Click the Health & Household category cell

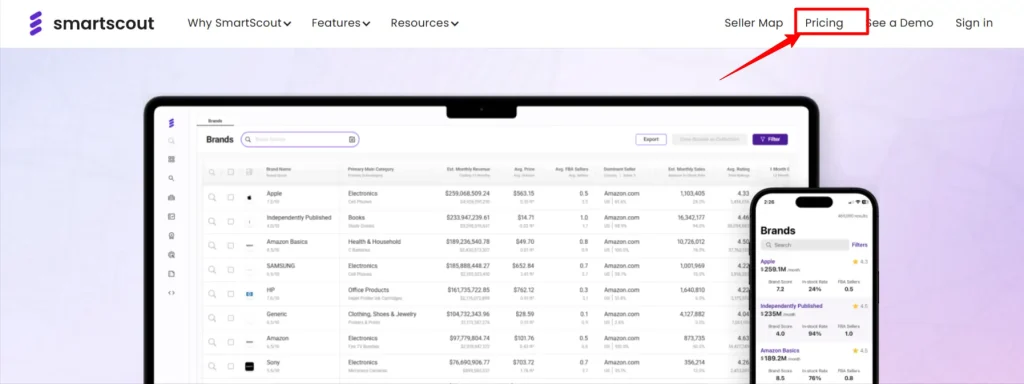tap(374, 242)
